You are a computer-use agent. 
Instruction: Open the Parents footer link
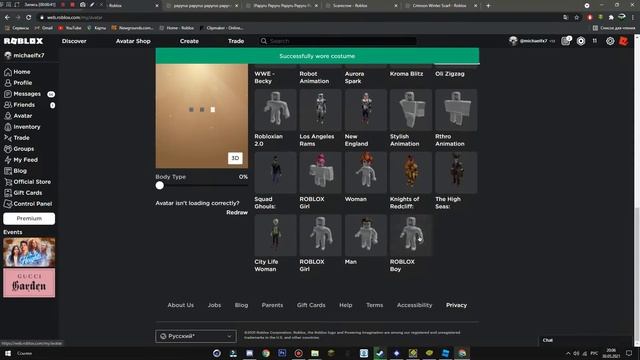(272, 305)
